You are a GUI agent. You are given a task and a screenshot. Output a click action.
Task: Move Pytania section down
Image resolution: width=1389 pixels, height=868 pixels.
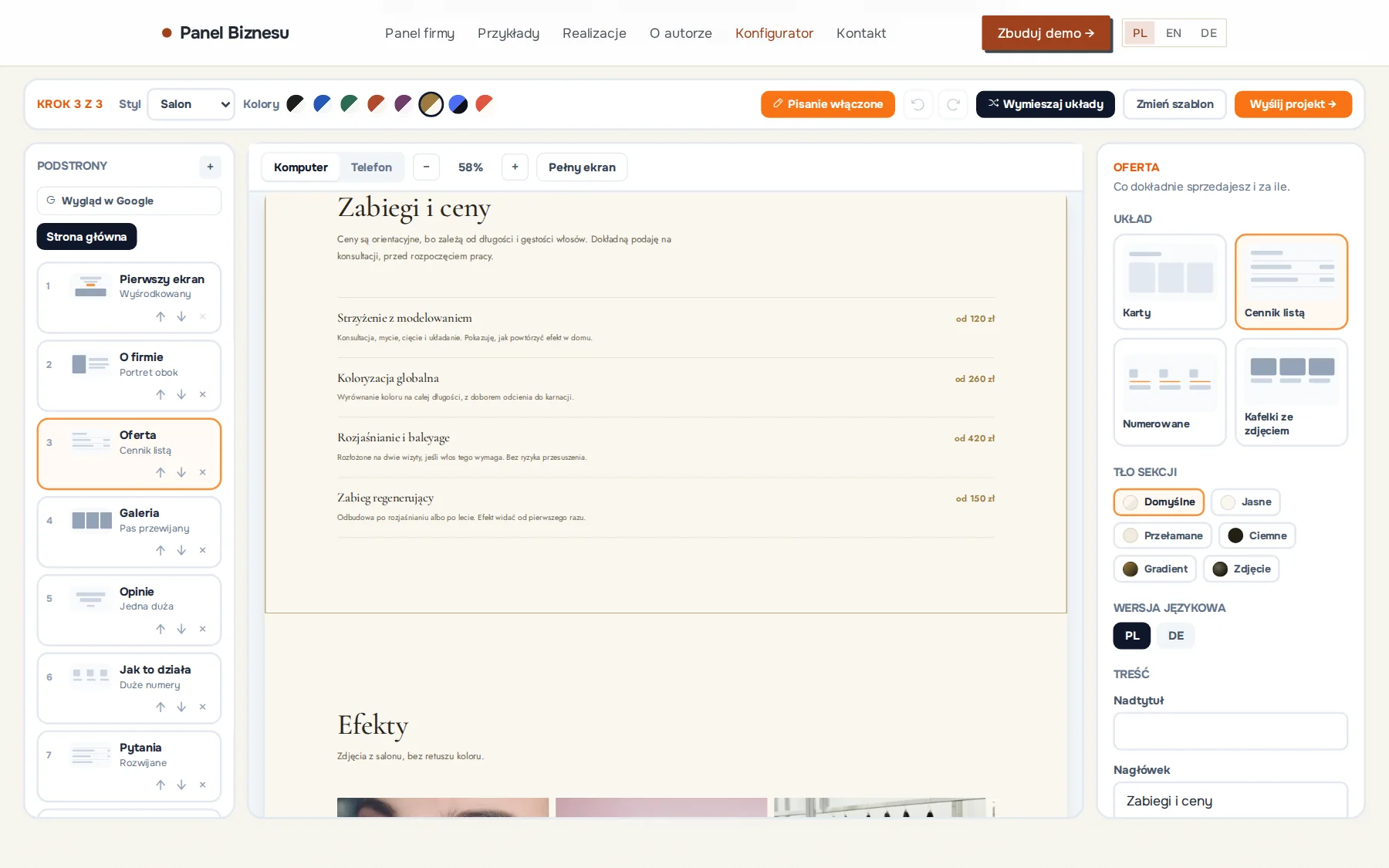[181, 785]
